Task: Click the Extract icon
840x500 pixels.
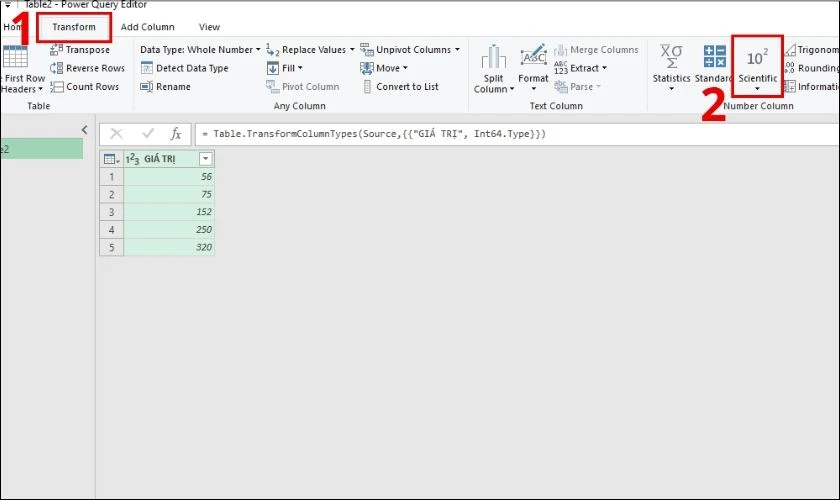Action: pyautogui.click(x=561, y=68)
